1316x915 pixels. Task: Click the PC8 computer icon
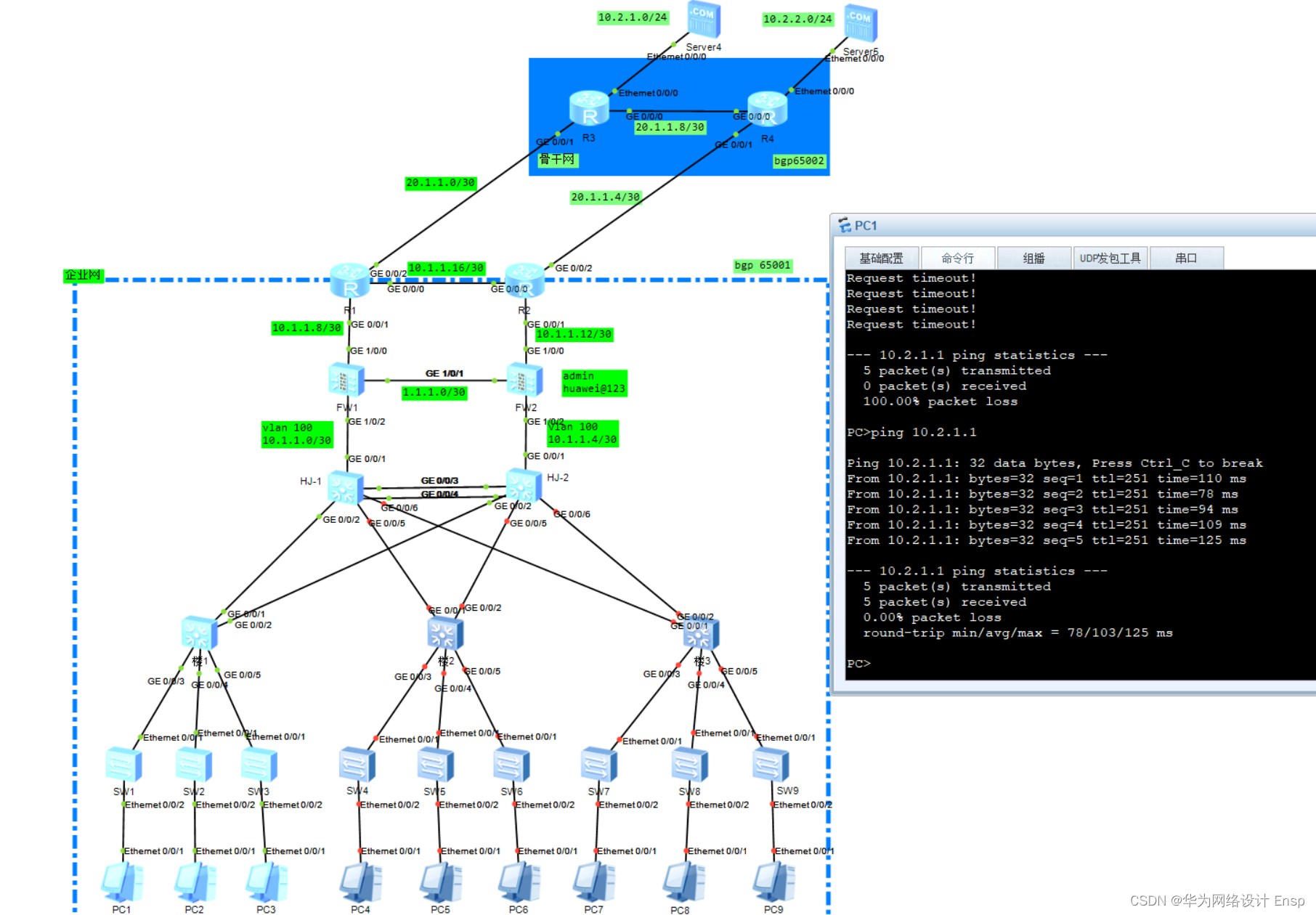click(x=683, y=882)
